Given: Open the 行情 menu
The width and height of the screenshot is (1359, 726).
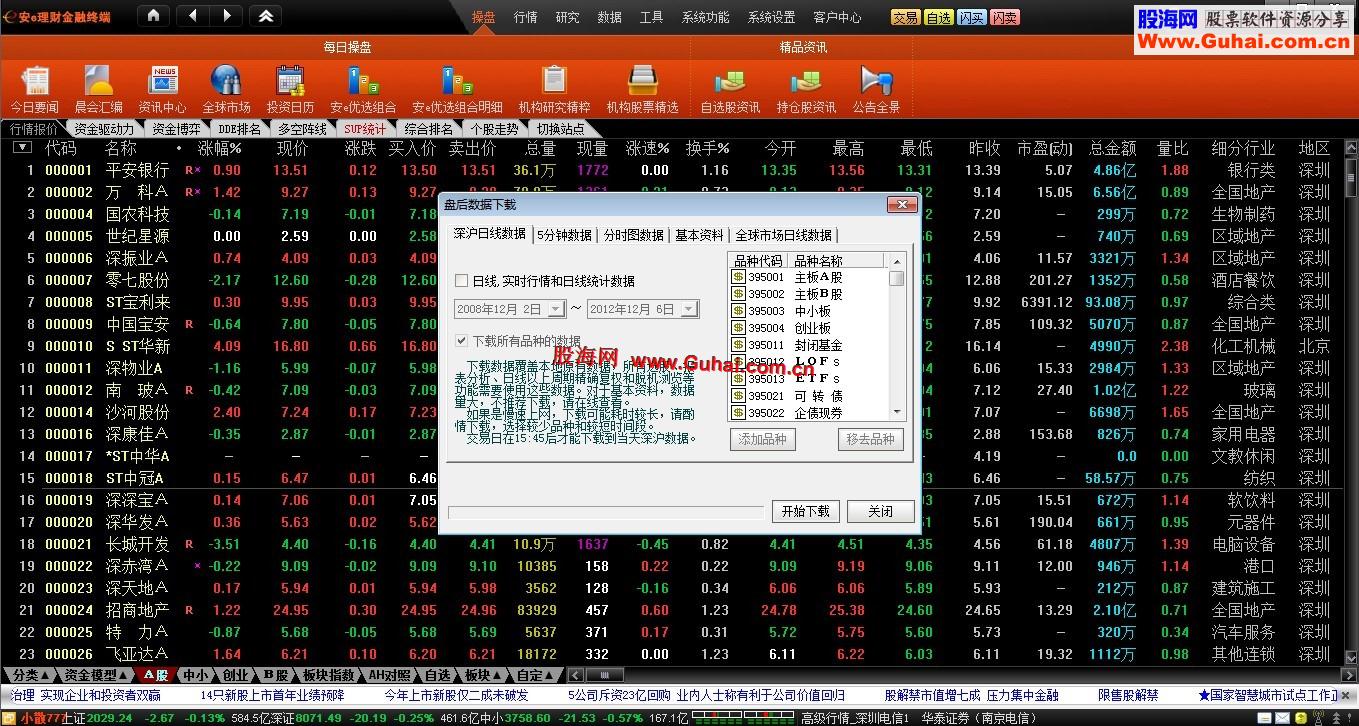Looking at the screenshot, I should tap(526, 17).
